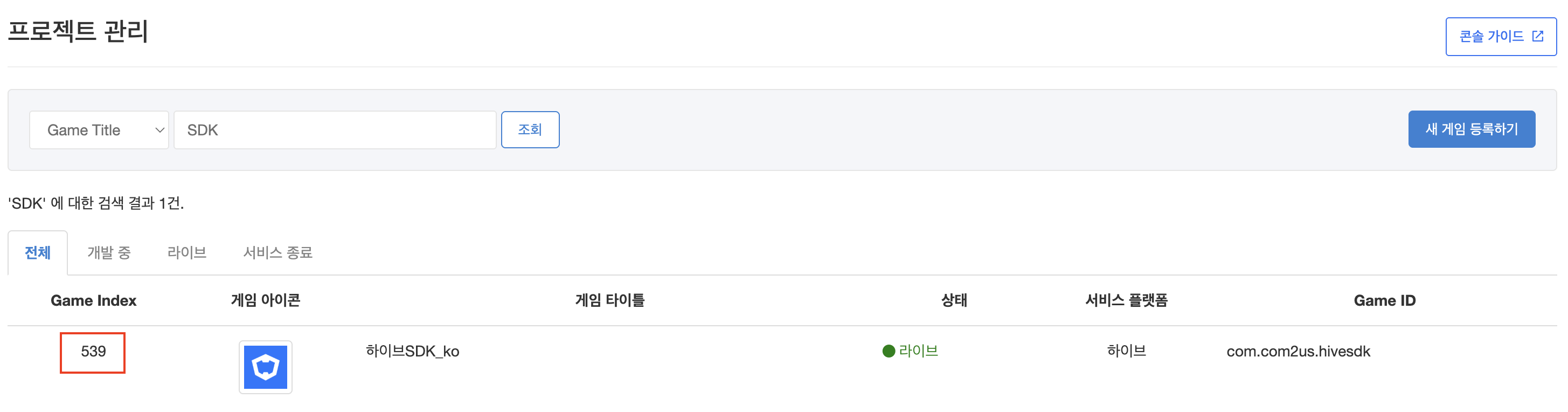
Task: Select the 하이브SDK_ko game title
Action: (x=412, y=352)
